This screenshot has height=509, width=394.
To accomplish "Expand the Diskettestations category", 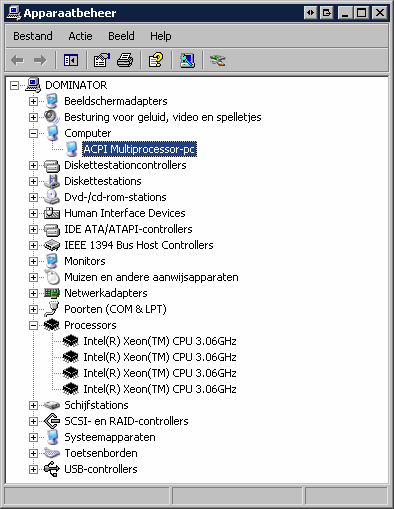I will (x=33, y=181).
